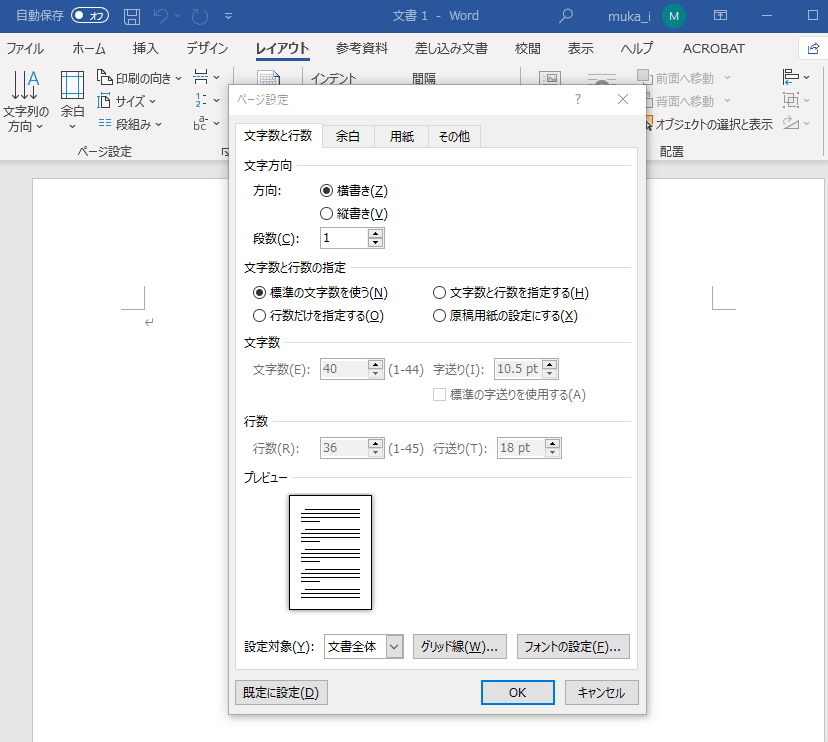Open Customize Quick Access Toolbar arrow

point(228,16)
